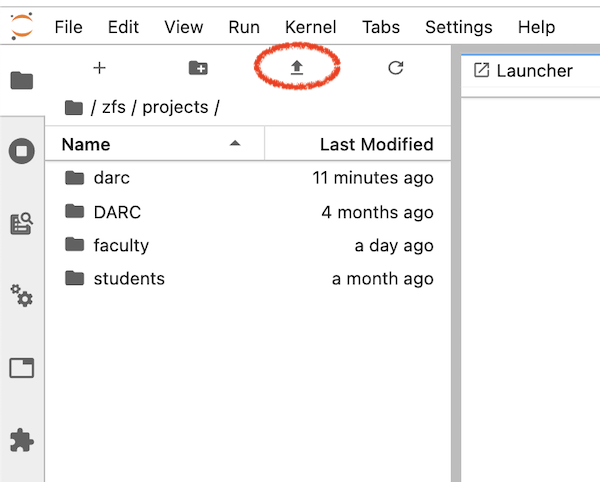
Task: Open the Extension Manager puzzle icon
Action: (x=22, y=440)
